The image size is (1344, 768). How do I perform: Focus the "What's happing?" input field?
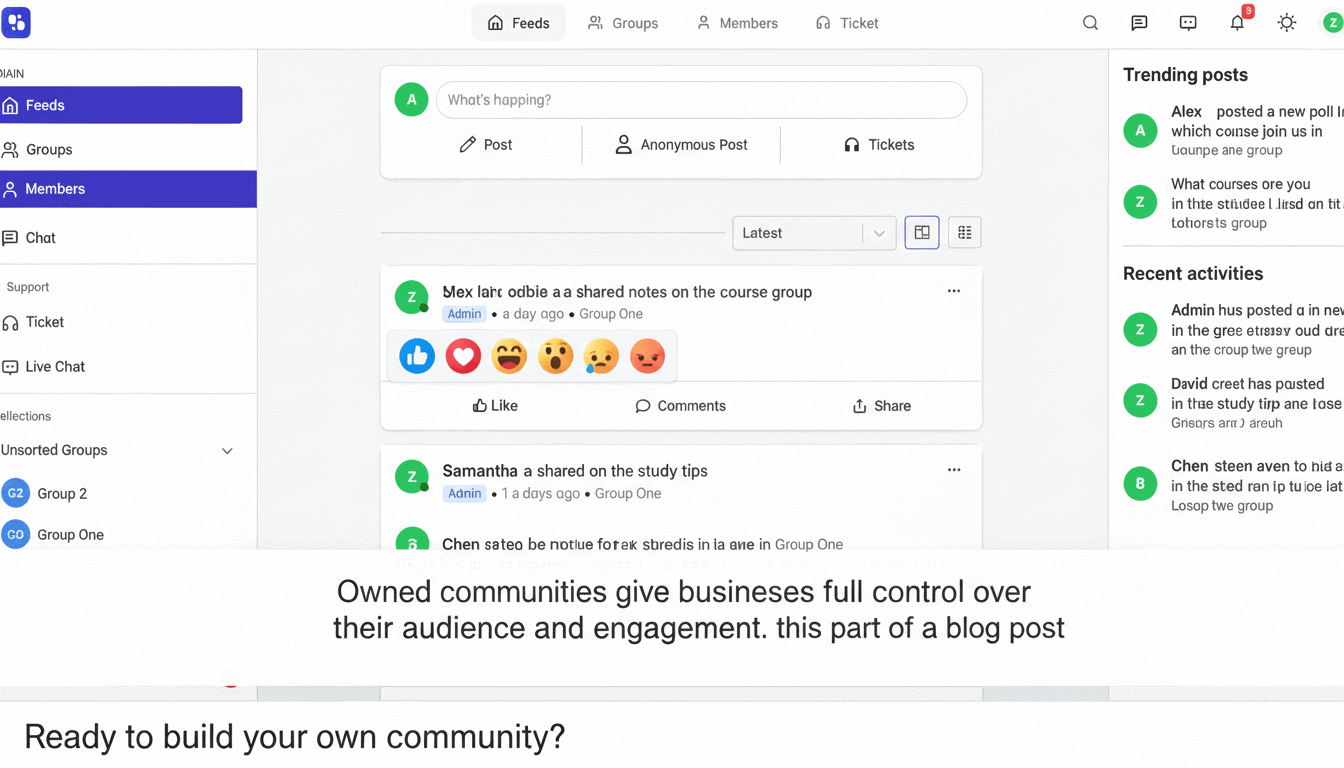pyautogui.click(x=701, y=100)
